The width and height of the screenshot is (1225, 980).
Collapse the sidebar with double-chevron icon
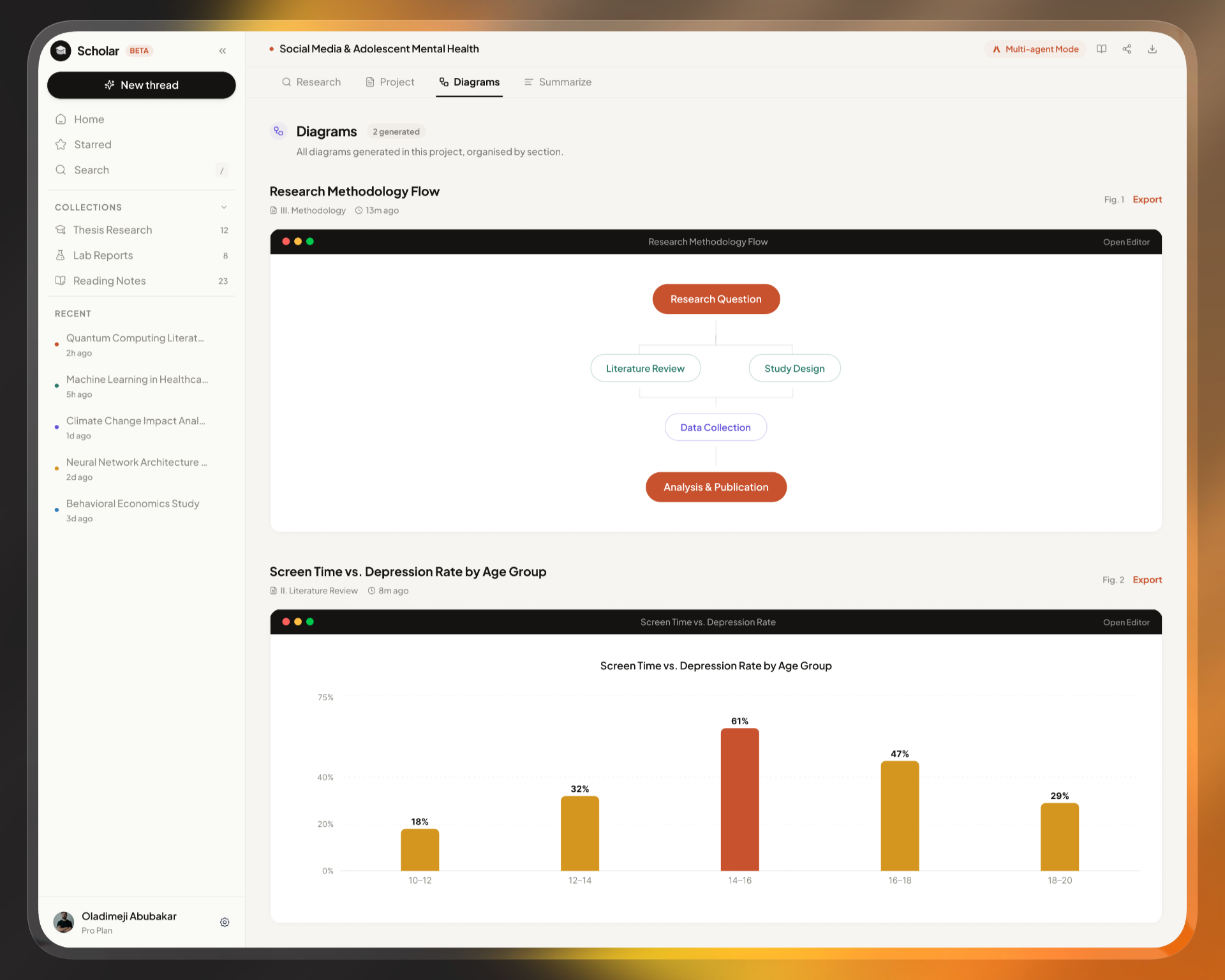tap(223, 51)
